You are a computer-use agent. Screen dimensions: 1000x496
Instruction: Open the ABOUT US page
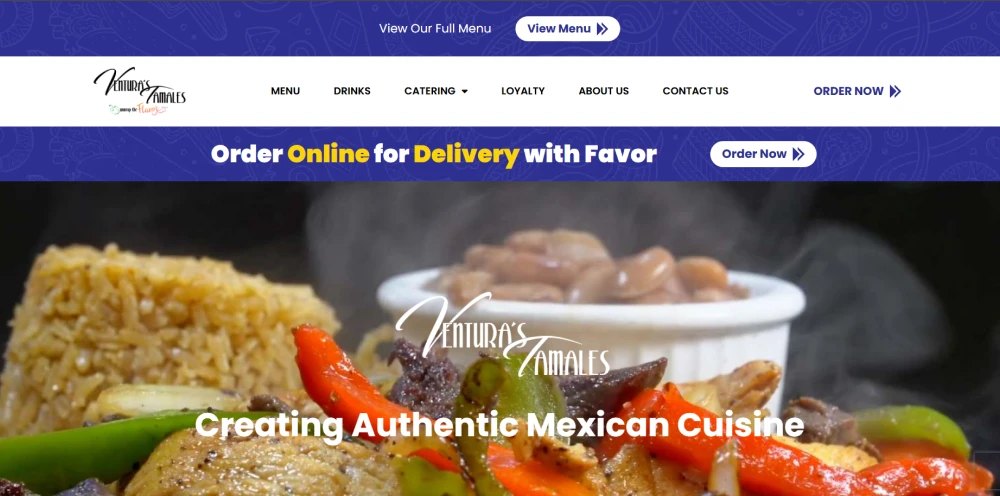click(603, 91)
